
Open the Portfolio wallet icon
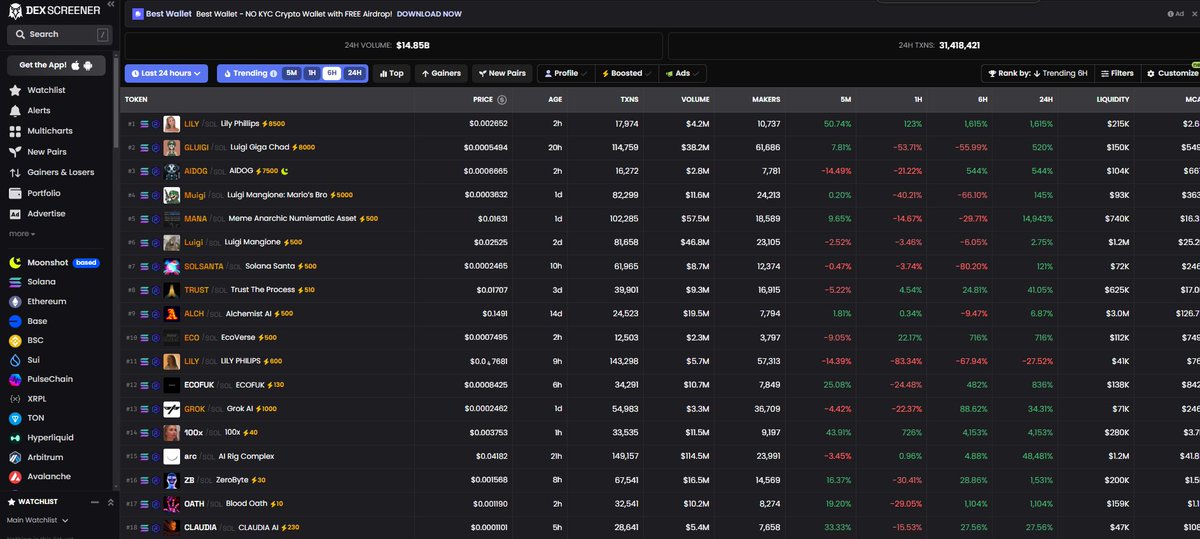tap(15, 193)
